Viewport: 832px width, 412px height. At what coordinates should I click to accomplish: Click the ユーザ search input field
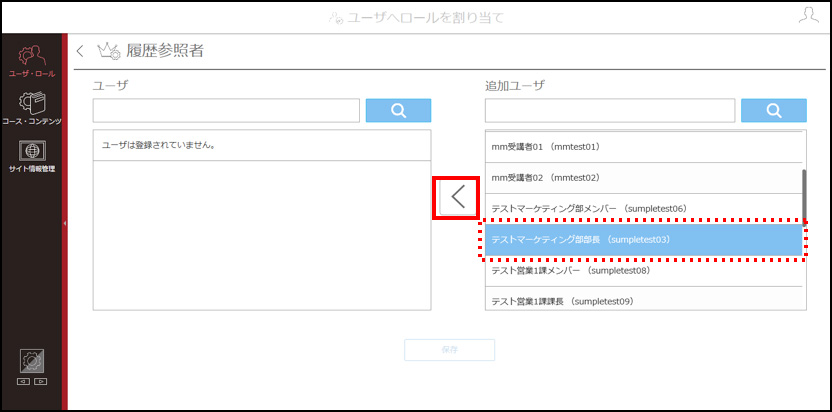226,110
